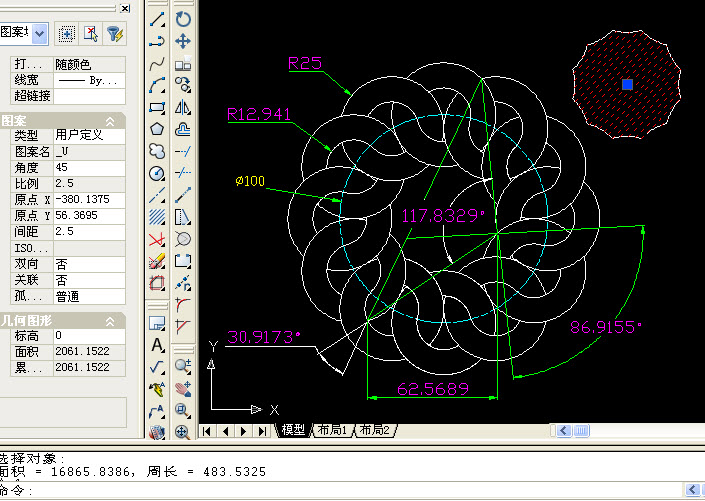Click the R25 dimension label
Viewport: 705px width, 501px height.
[x=305, y=63]
